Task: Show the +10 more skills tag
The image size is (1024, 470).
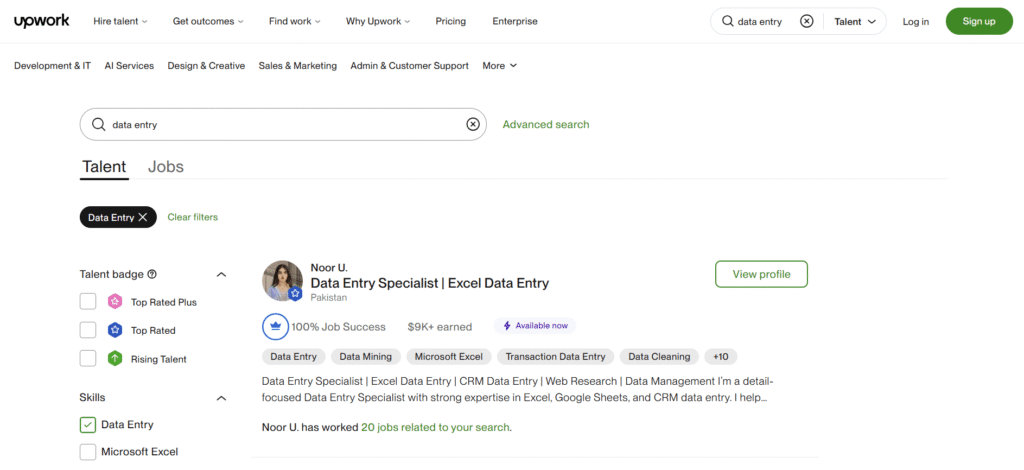Action: point(721,356)
